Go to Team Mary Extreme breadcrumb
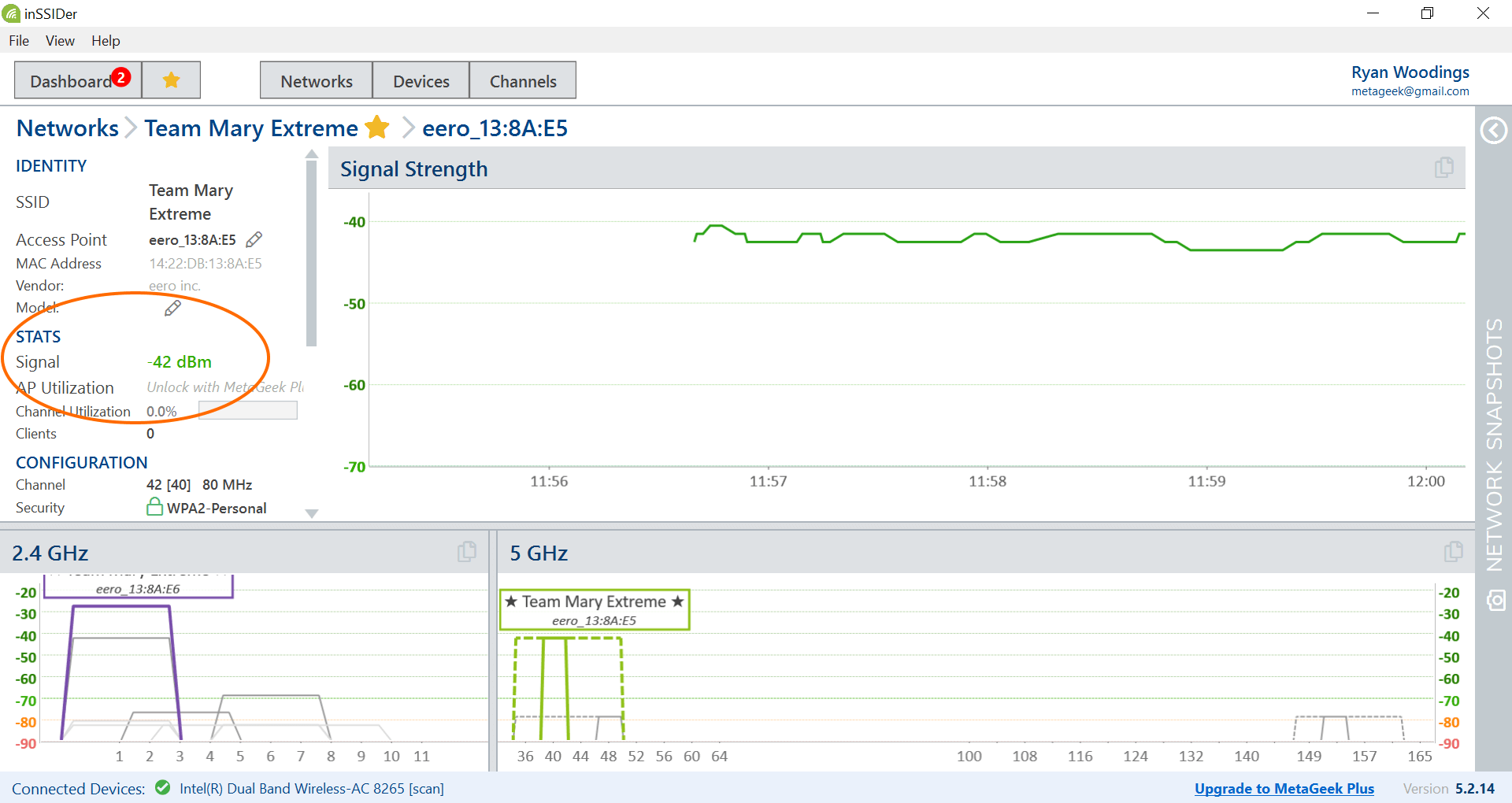This screenshot has height=803, width=1512. [x=251, y=128]
